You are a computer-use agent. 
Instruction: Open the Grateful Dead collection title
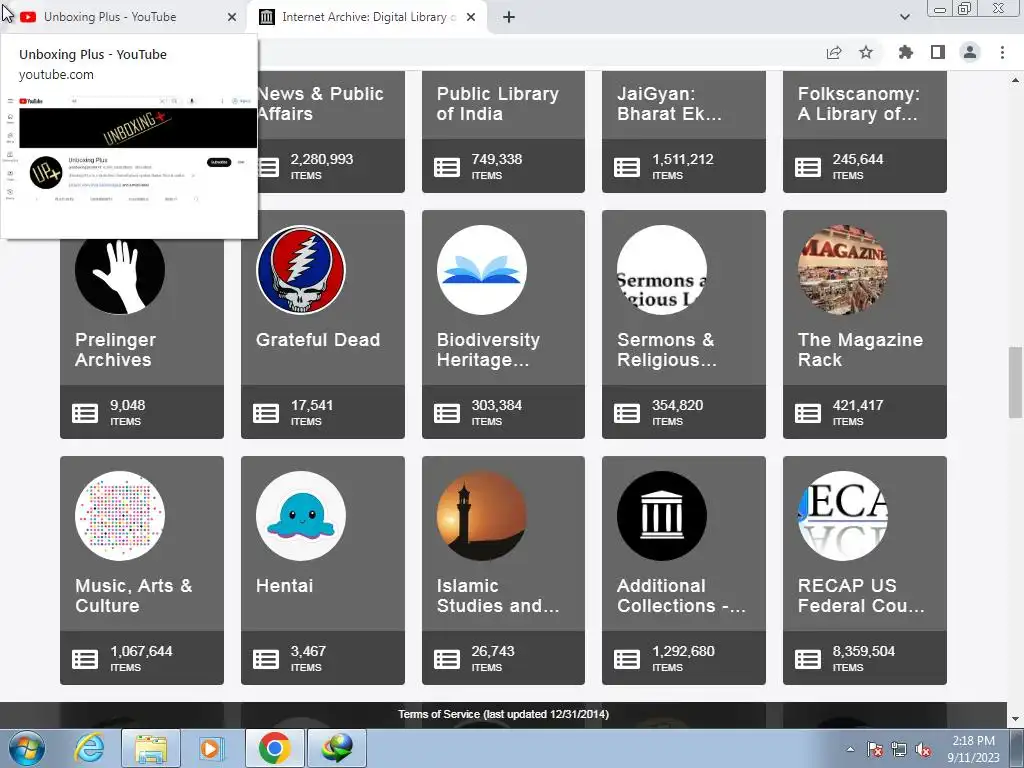pyautogui.click(x=318, y=340)
